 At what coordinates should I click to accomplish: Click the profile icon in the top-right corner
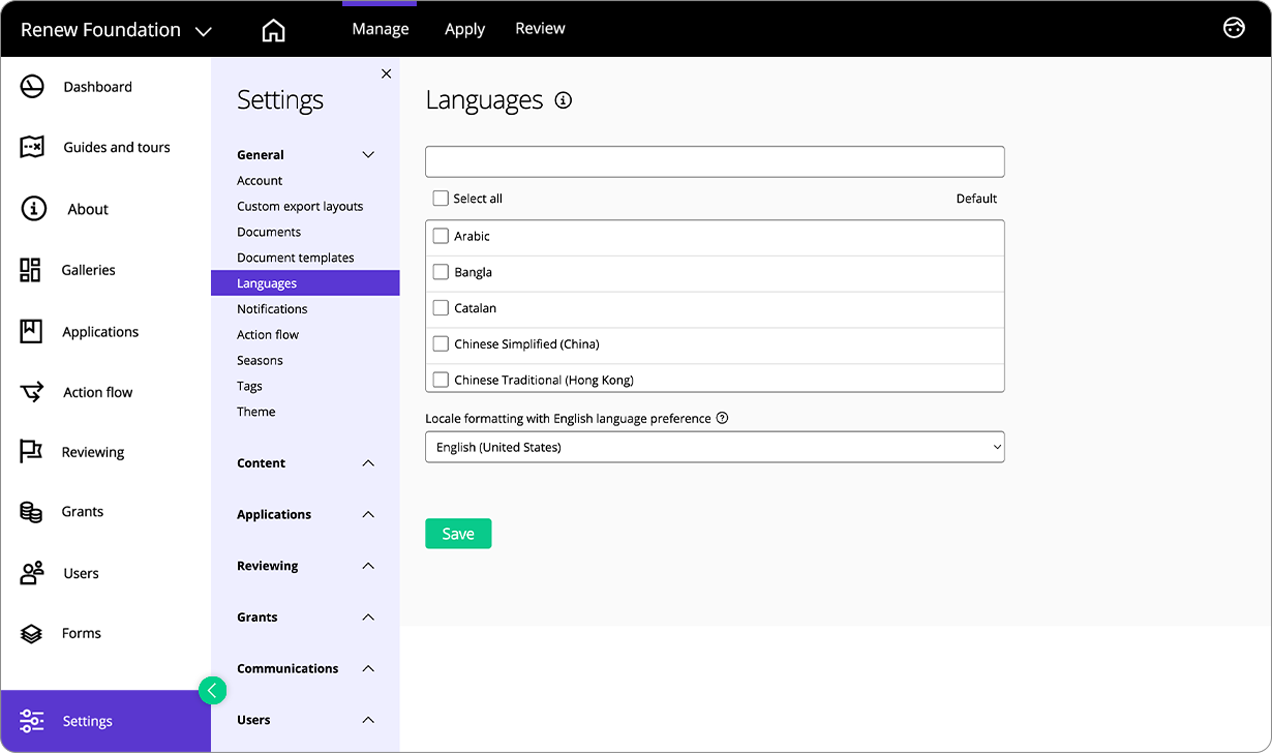[1233, 29]
